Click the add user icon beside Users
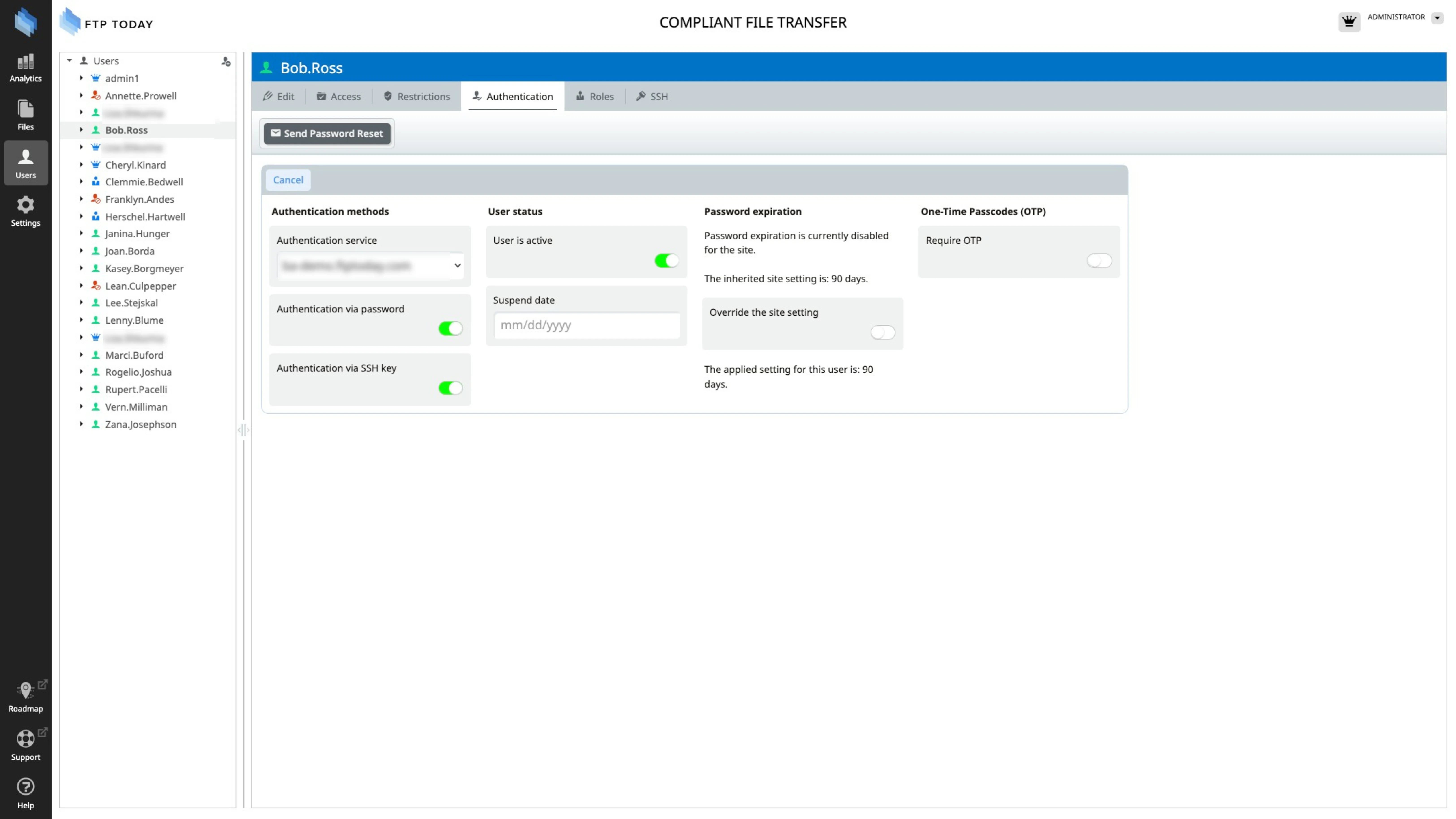This screenshot has width=1456, height=819. coord(226,61)
